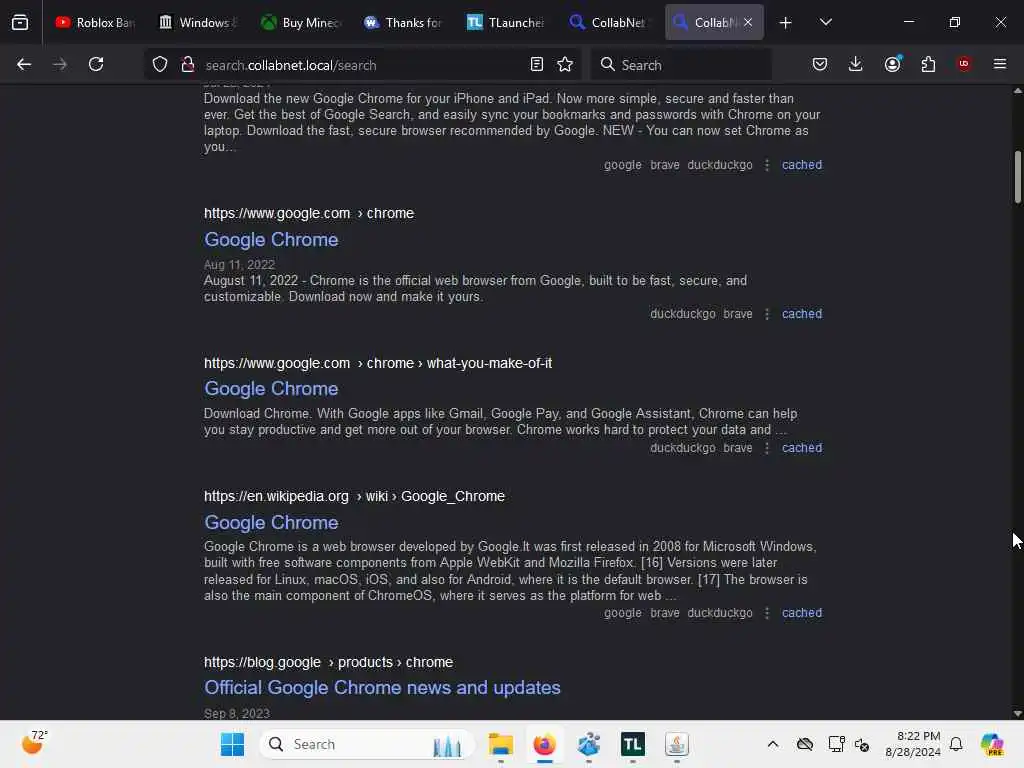
Task: Expand more options dots on Aug 11 result
Action: (x=767, y=314)
